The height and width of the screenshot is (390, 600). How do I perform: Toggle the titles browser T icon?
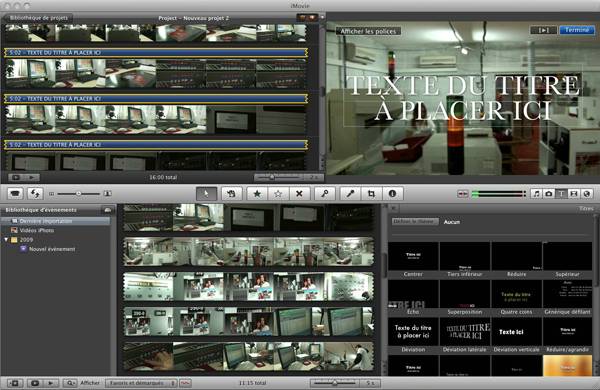561,194
